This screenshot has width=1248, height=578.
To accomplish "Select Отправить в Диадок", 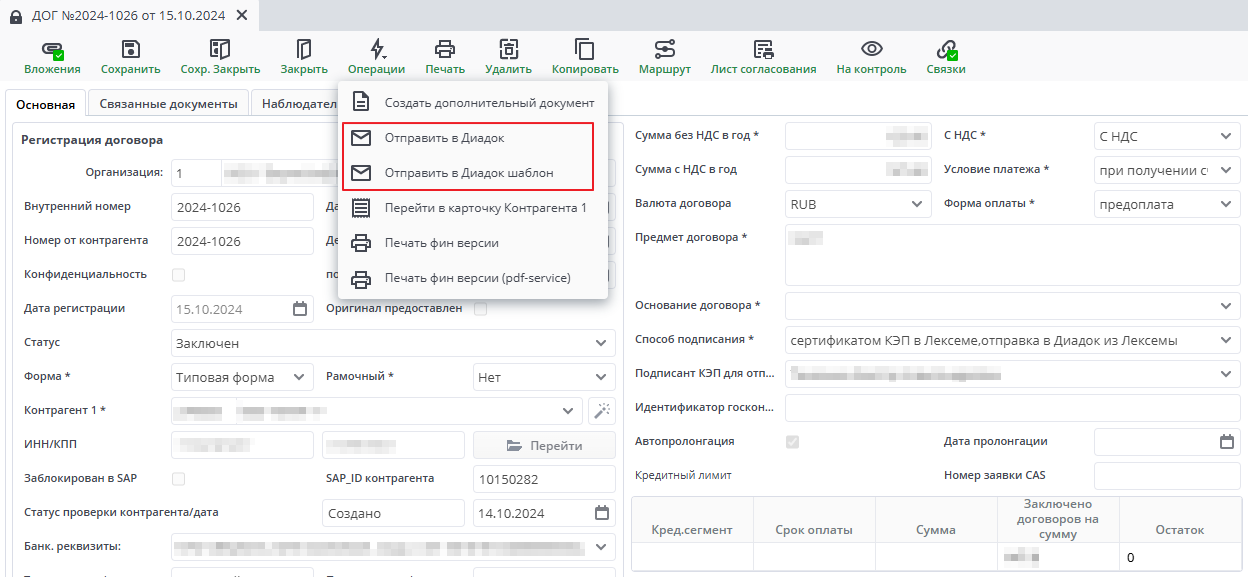I will coord(473,138).
